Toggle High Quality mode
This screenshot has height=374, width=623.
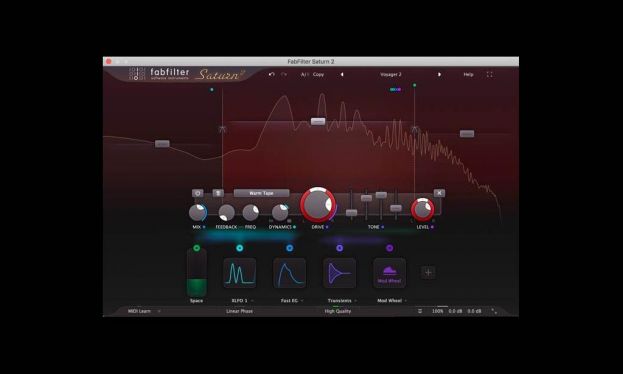tap(338, 311)
